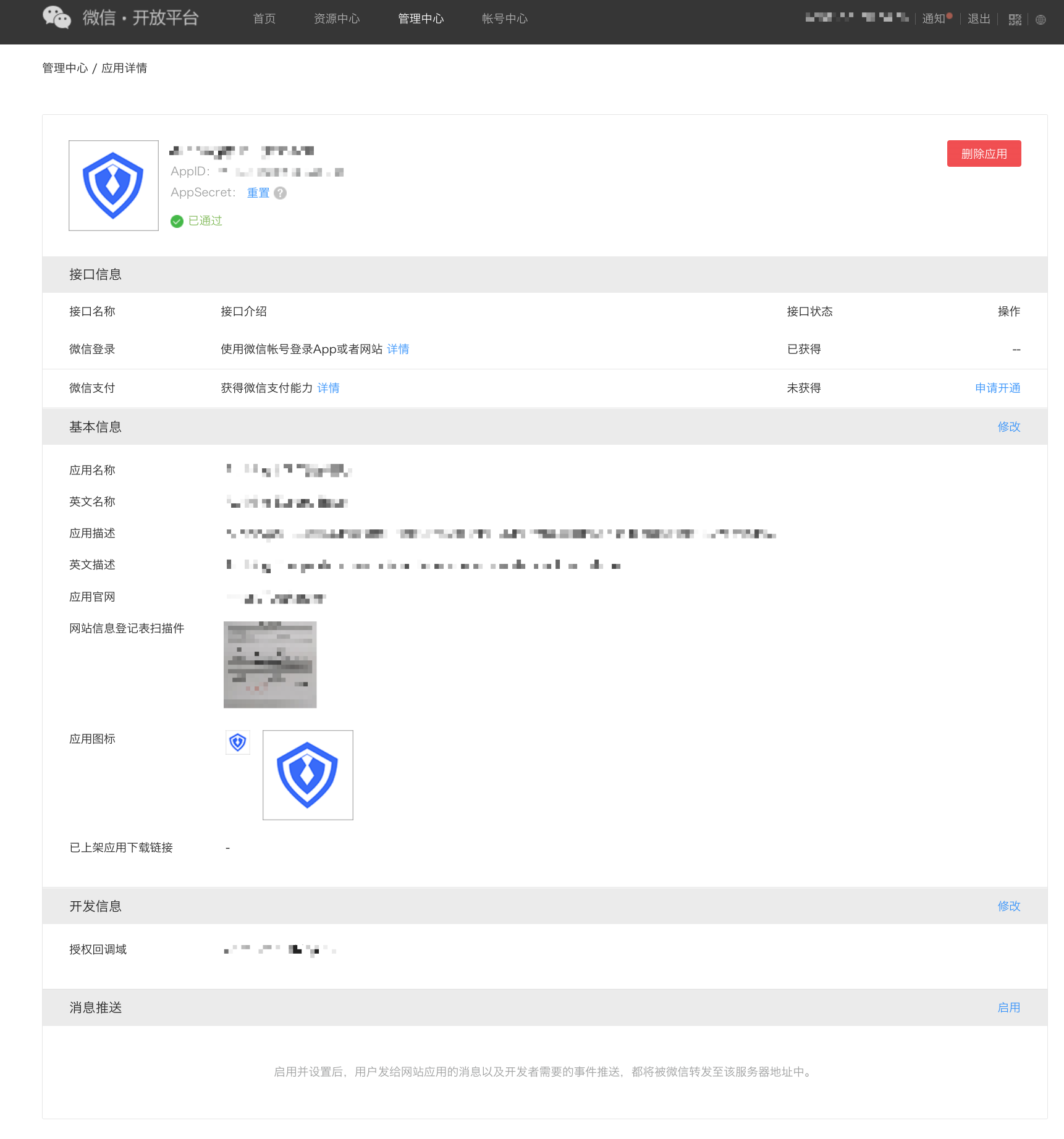Click the green approved checkmark icon

pyautogui.click(x=177, y=221)
